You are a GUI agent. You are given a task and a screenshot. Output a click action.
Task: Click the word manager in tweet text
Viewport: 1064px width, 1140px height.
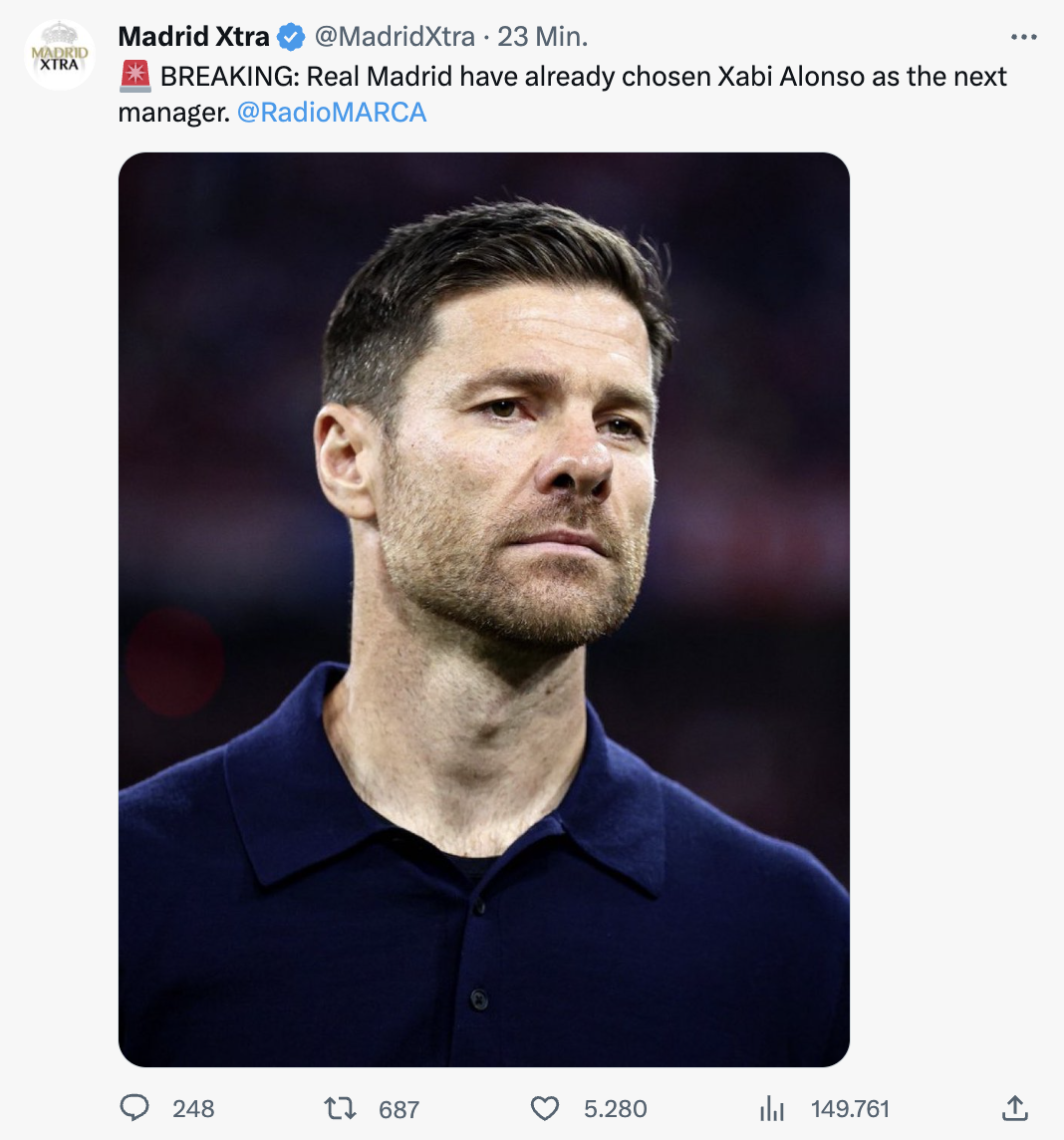(171, 113)
